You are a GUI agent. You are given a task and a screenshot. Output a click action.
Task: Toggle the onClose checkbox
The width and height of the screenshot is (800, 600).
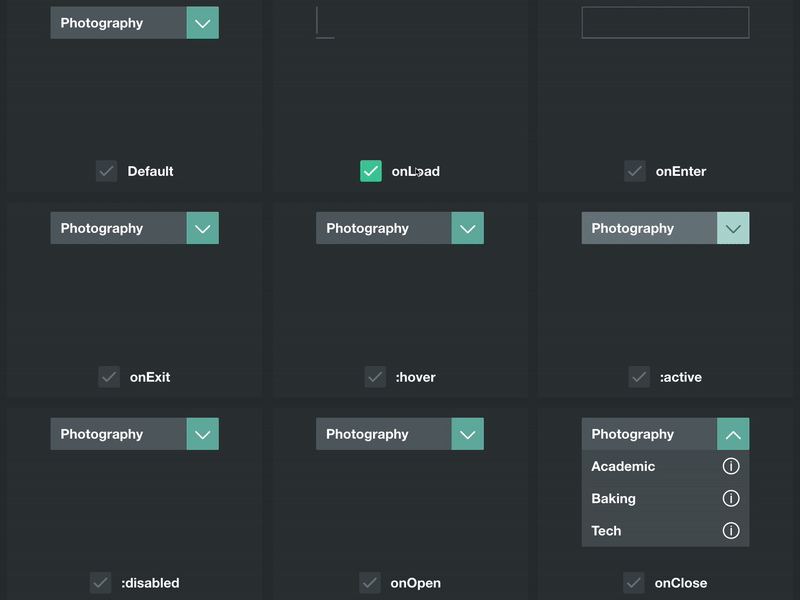click(x=634, y=583)
